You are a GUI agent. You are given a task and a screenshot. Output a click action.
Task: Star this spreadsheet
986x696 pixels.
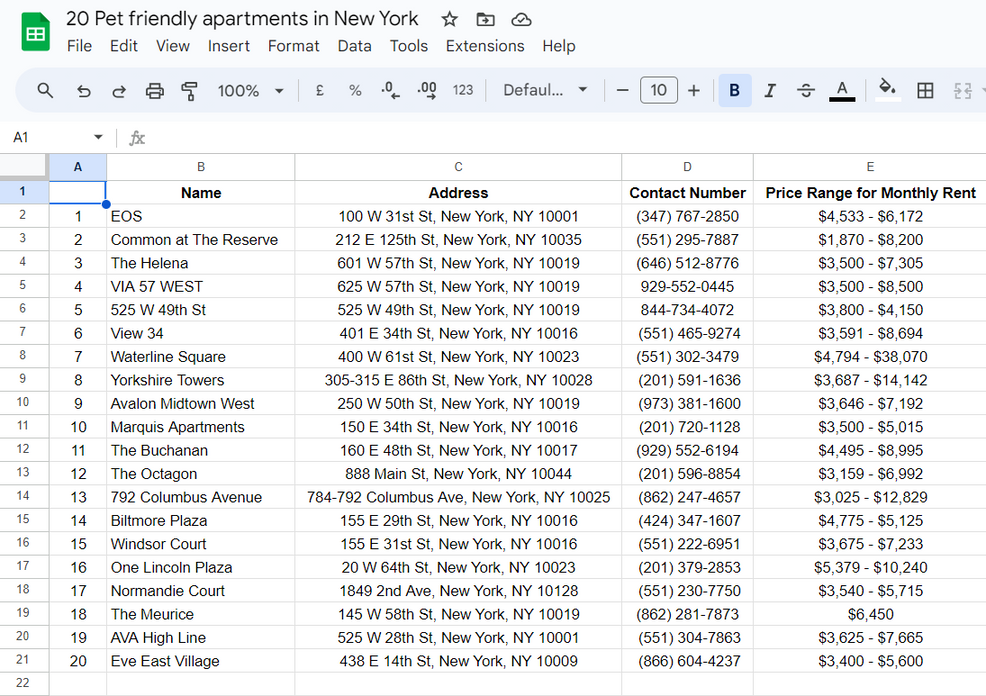pos(449,19)
